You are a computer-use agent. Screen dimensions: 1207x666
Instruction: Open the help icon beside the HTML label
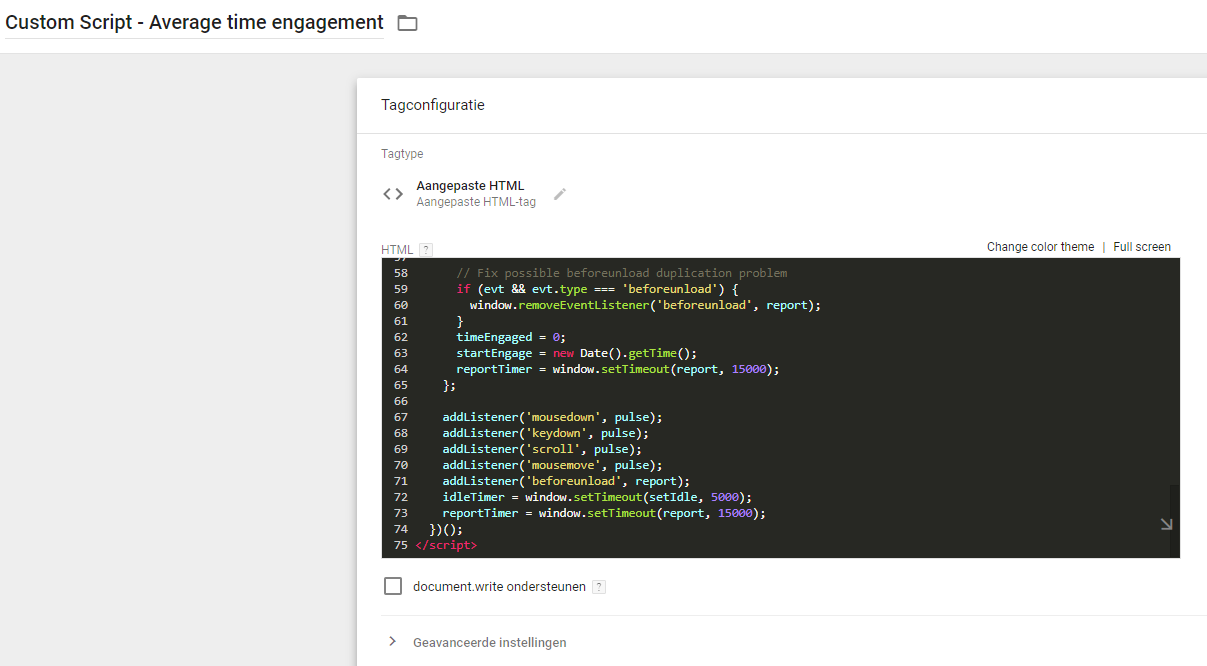tap(426, 250)
